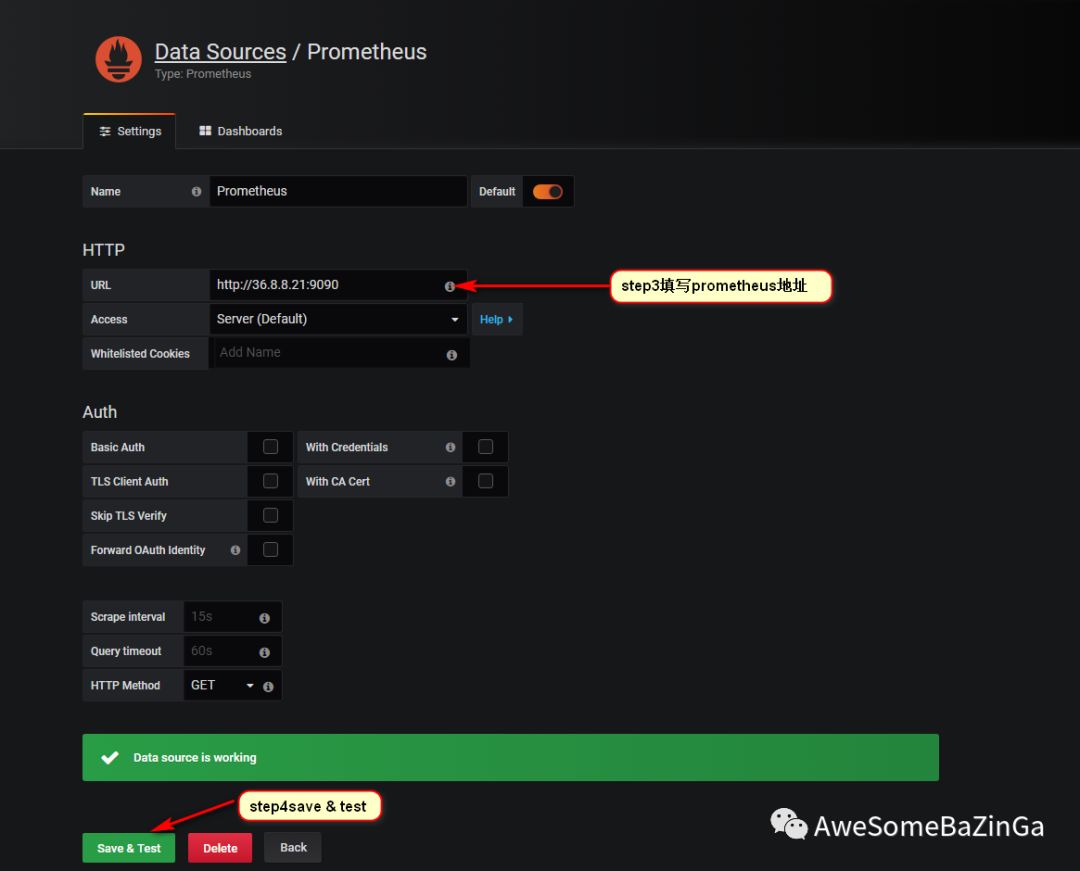The width and height of the screenshot is (1080, 871).
Task: Click the URL input field
Action: (338, 284)
